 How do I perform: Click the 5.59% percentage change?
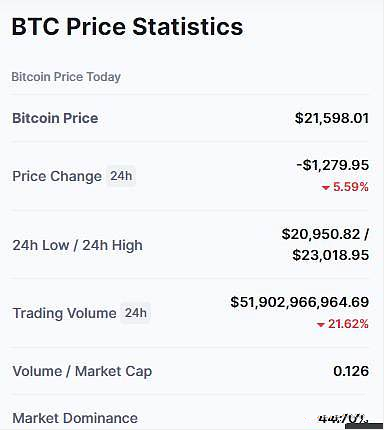click(351, 187)
